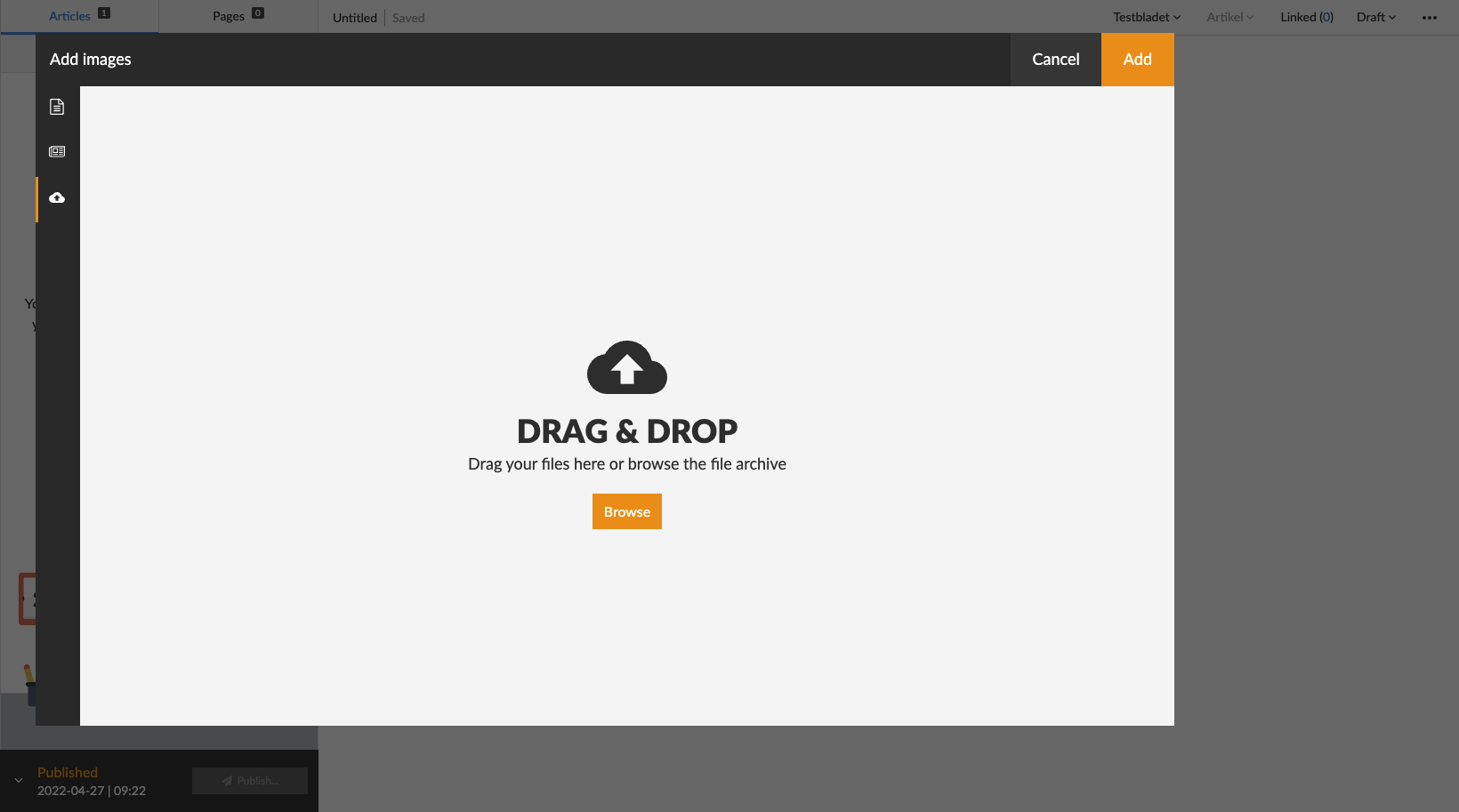Confirm with the Add button
This screenshot has width=1459, height=812.
pyautogui.click(x=1137, y=59)
